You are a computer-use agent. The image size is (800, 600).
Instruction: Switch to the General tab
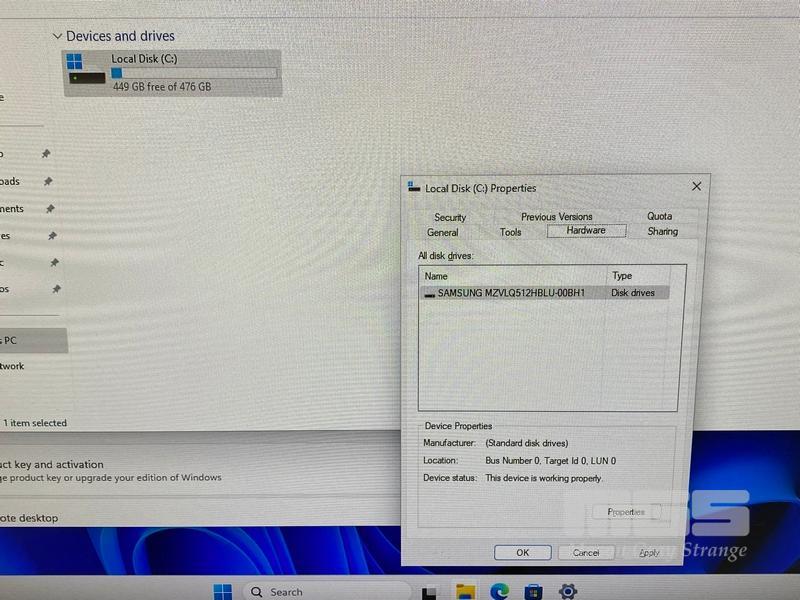[442, 233]
